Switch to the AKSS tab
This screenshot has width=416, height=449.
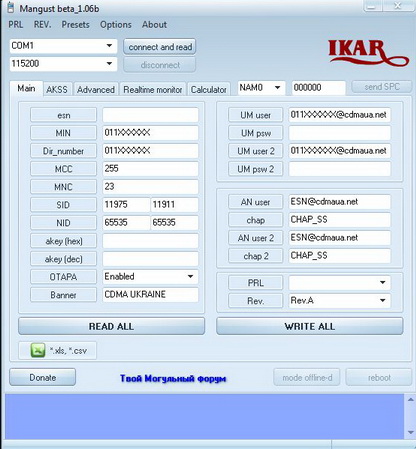coord(57,89)
